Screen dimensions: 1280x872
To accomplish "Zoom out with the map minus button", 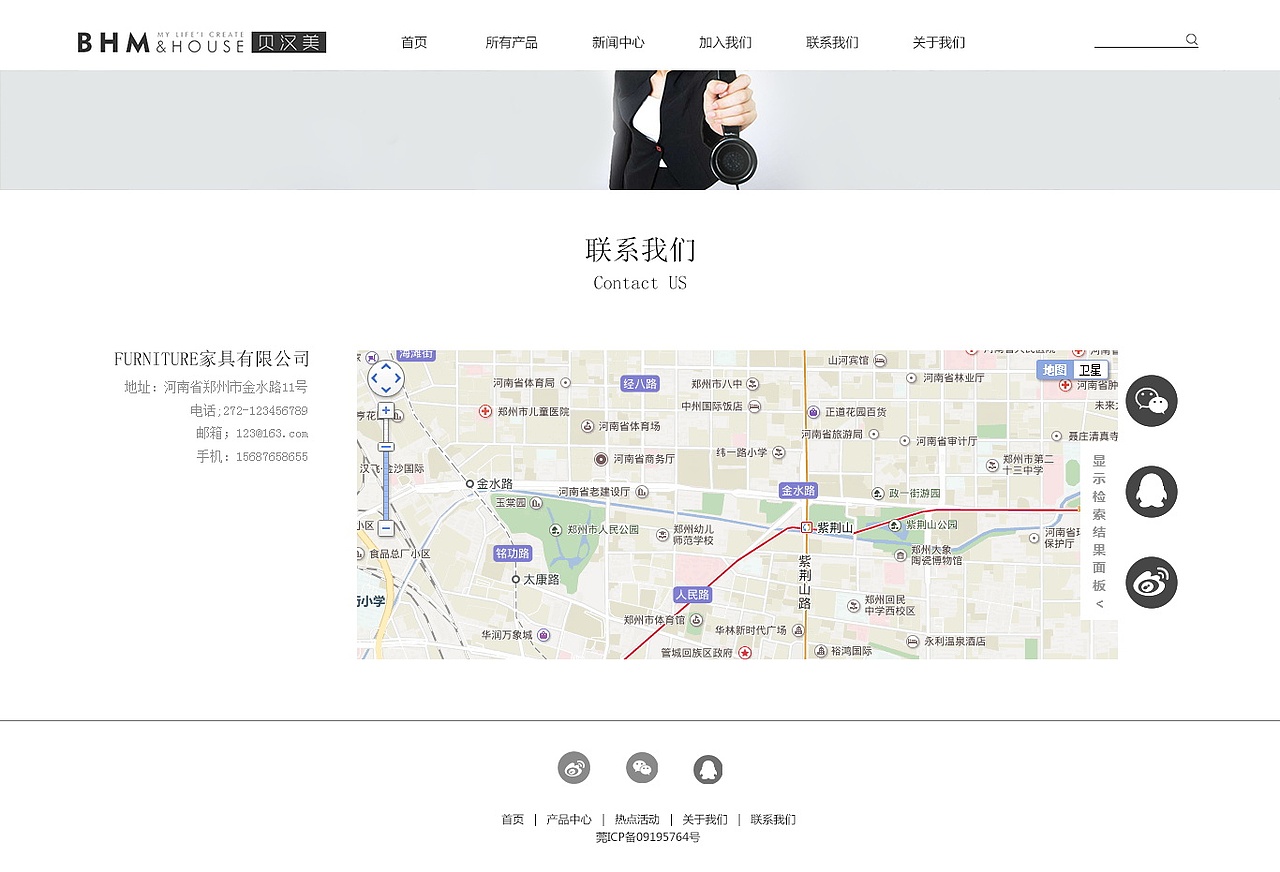I will coord(386,528).
